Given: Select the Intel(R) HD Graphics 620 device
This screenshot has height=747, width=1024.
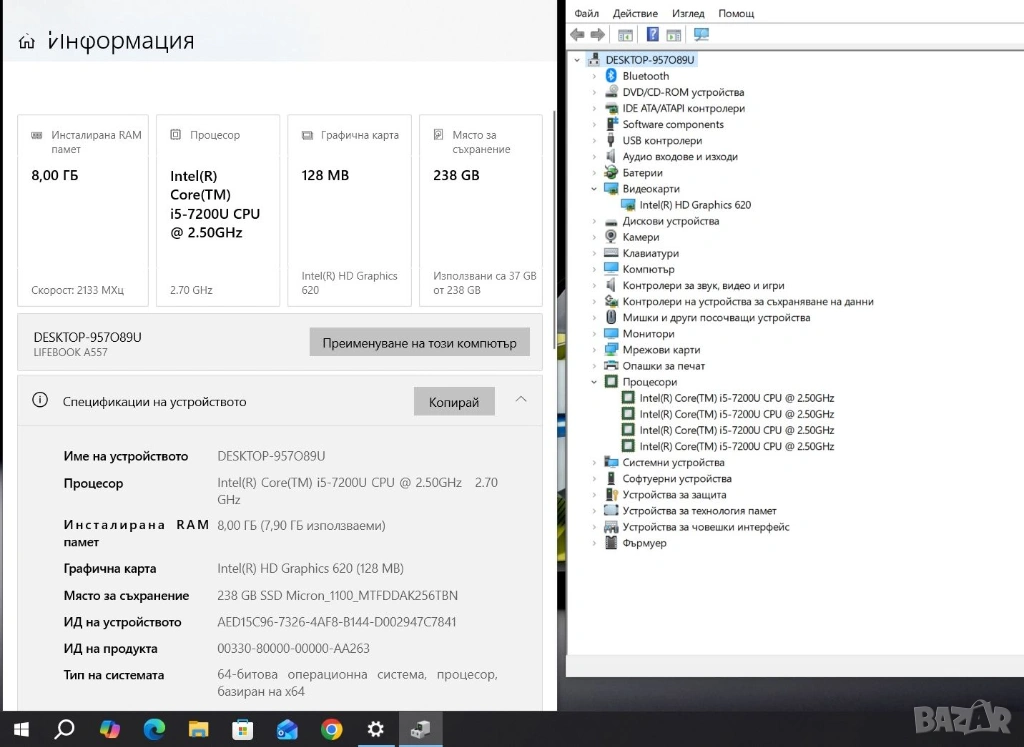Looking at the screenshot, I should tap(694, 205).
